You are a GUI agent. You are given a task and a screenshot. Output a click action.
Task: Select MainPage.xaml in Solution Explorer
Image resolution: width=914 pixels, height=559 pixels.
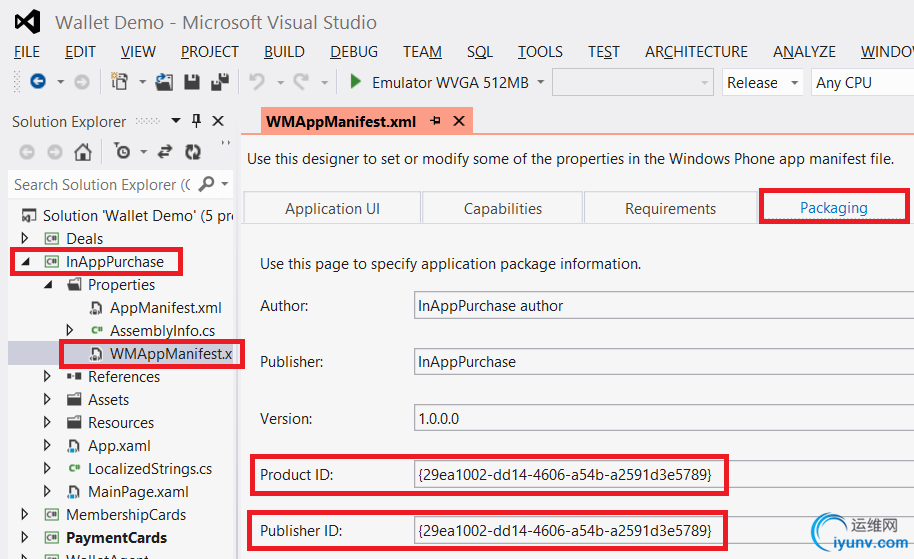(x=138, y=492)
